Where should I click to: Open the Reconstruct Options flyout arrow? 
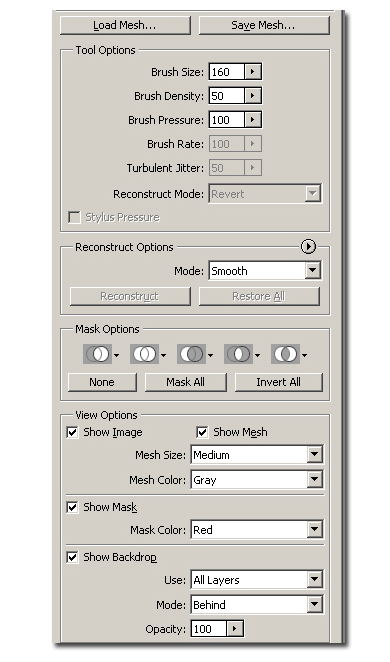[x=308, y=247]
